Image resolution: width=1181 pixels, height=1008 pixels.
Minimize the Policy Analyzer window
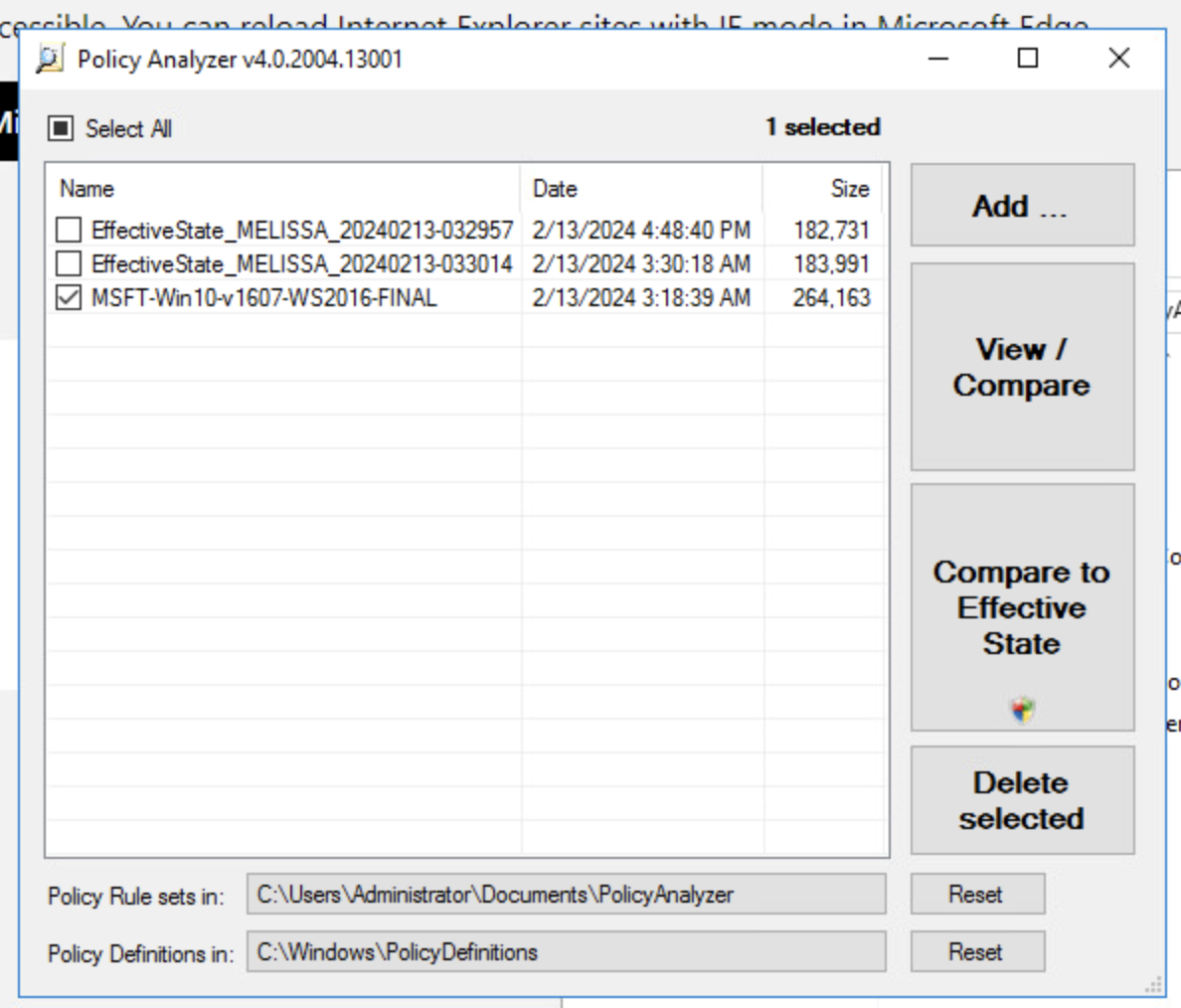[x=937, y=59]
